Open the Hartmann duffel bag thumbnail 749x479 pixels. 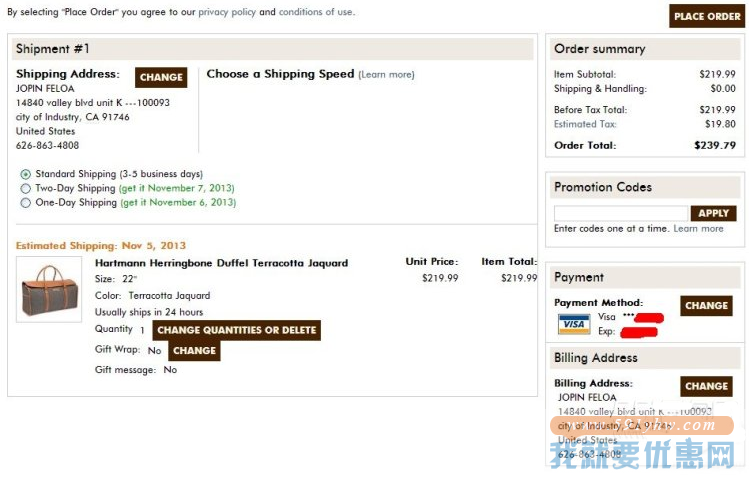pos(49,289)
